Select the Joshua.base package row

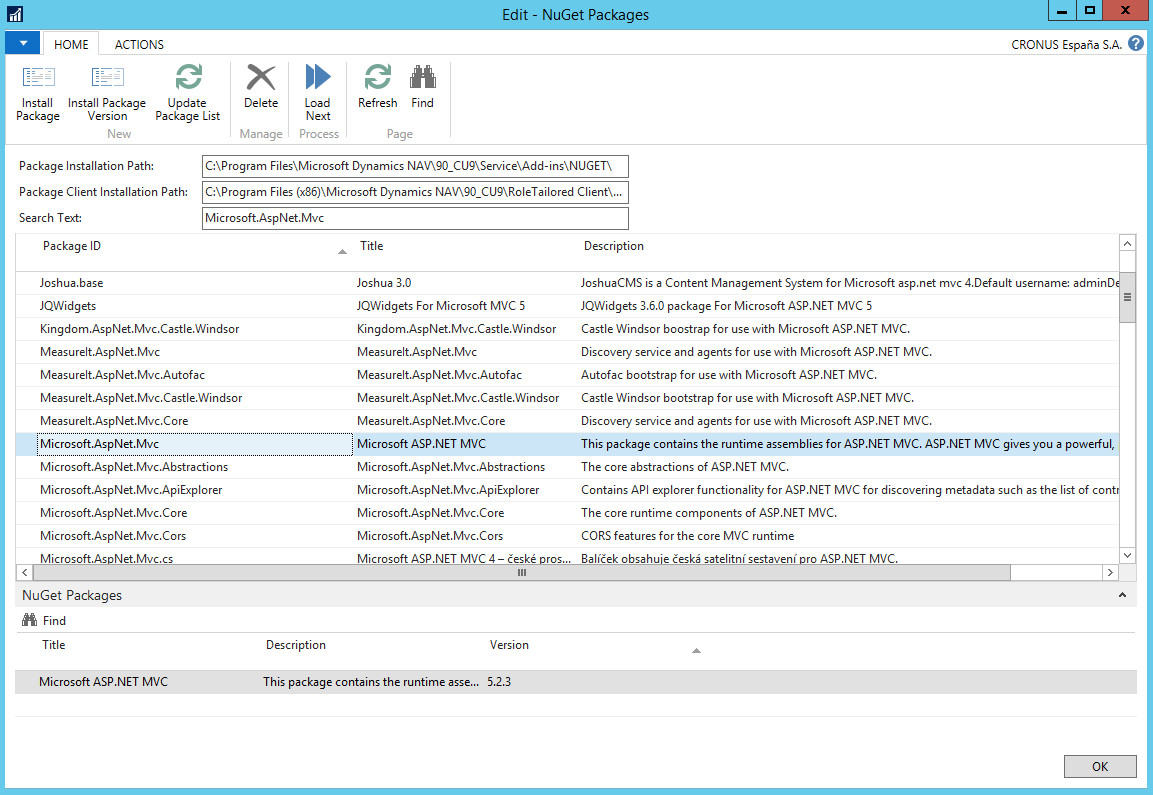click(x=567, y=283)
